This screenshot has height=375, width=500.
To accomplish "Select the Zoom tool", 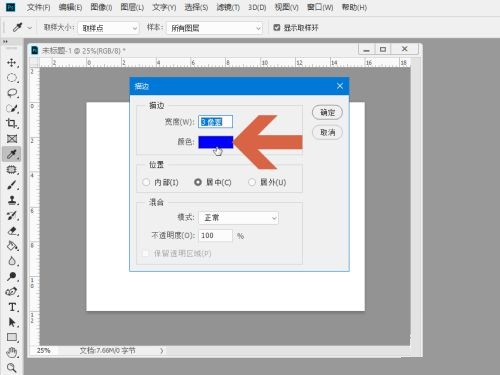I will tap(12, 368).
